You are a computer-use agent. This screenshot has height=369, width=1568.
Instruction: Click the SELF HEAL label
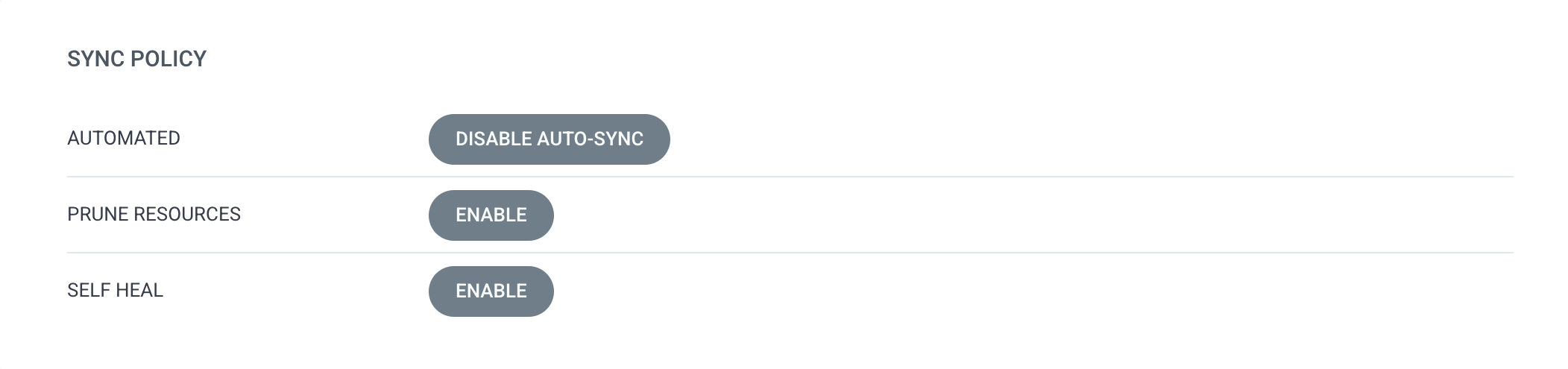115,291
